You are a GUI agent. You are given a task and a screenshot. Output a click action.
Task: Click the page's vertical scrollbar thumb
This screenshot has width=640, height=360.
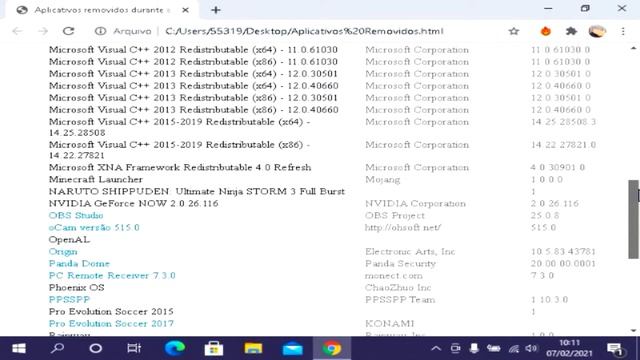click(x=633, y=219)
